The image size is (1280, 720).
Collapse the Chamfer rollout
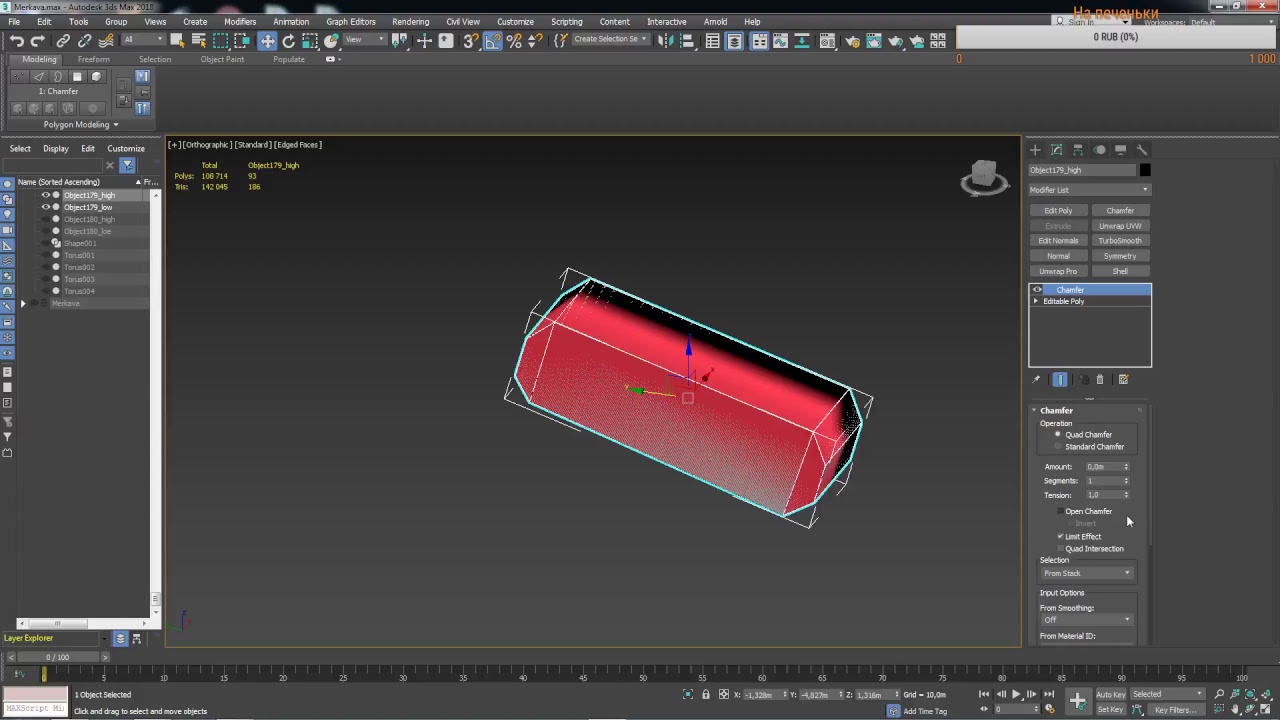(x=1056, y=411)
